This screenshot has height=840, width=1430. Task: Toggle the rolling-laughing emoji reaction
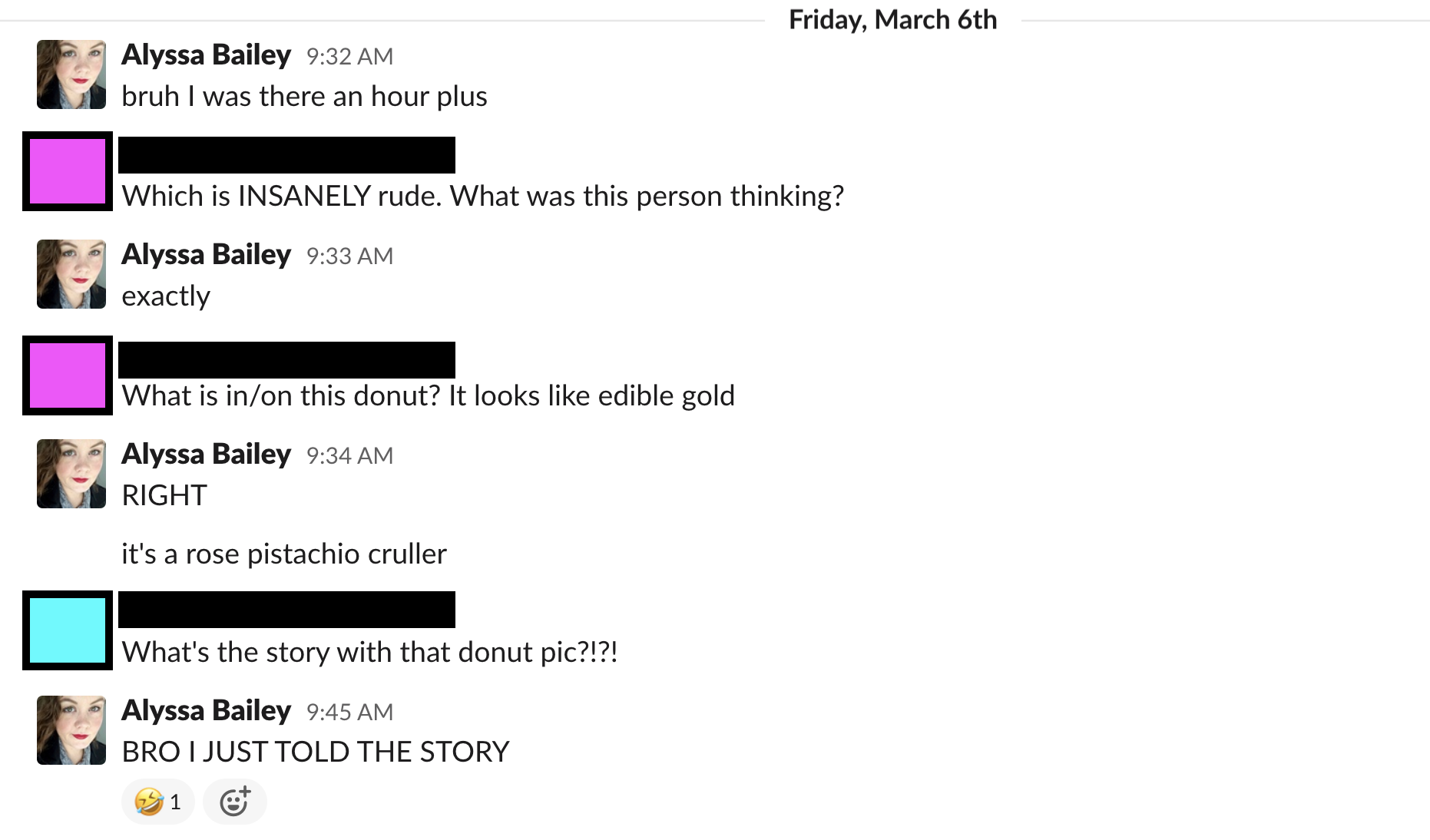[157, 802]
